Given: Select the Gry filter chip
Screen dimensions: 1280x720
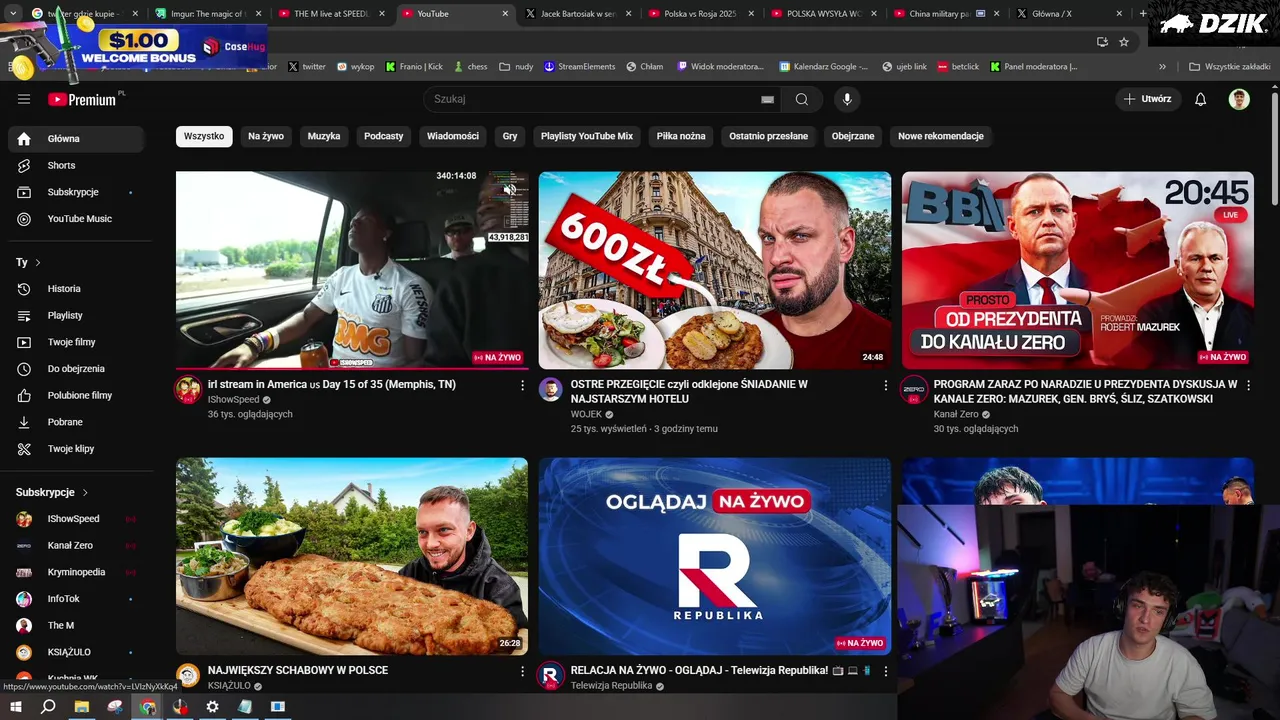Looking at the screenshot, I should point(510,136).
